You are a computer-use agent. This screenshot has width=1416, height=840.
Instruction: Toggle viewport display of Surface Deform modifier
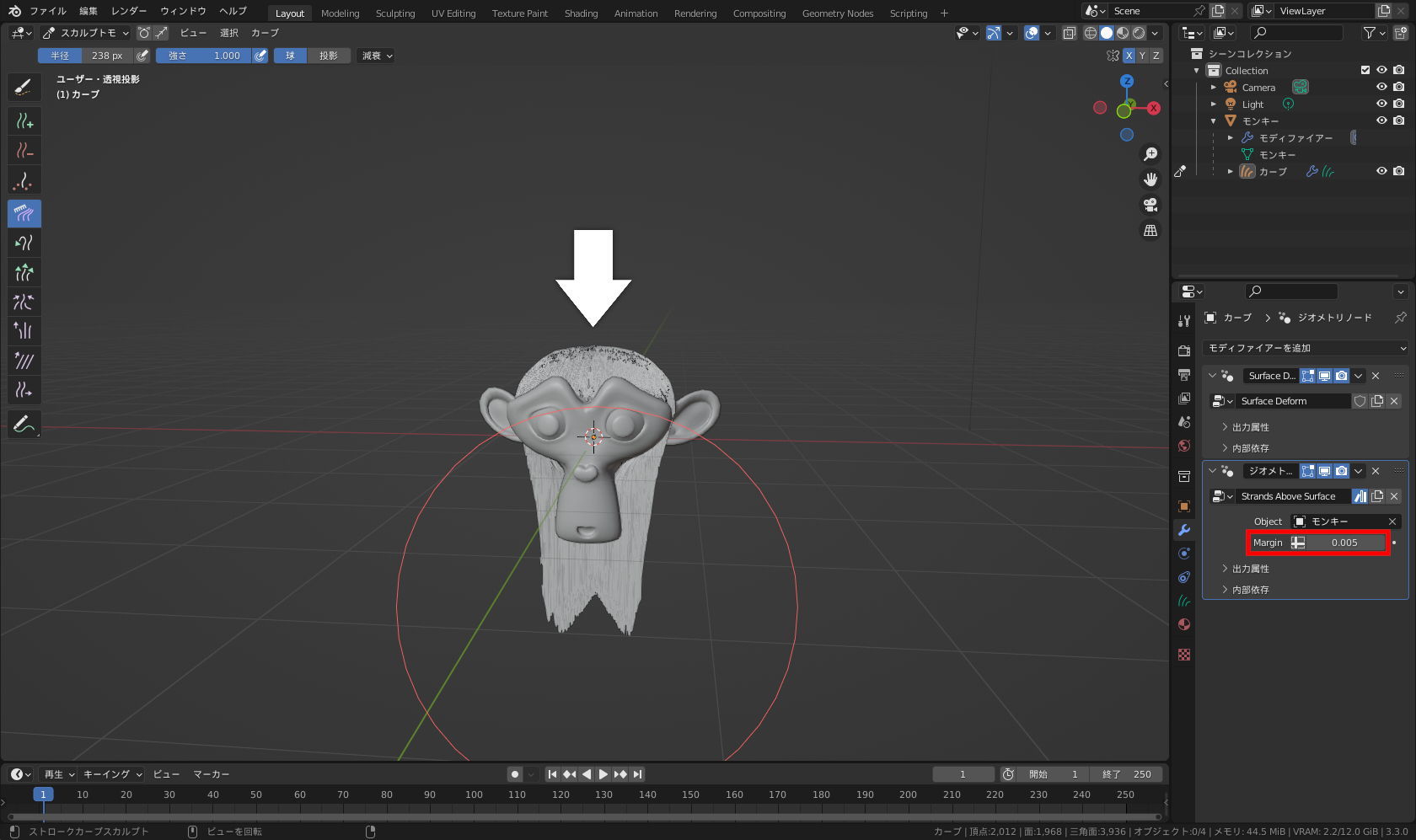(1325, 376)
